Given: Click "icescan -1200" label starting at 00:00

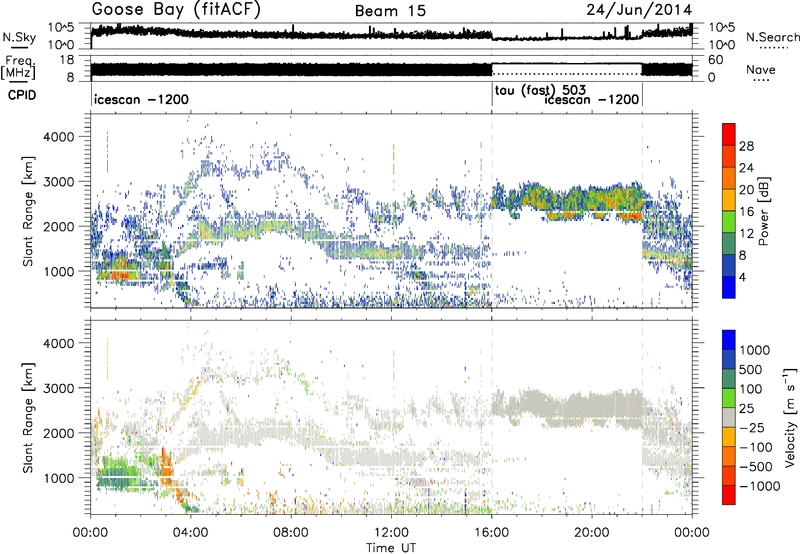Looking at the screenshot, I should pyautogui.click(x=141, y=99).
